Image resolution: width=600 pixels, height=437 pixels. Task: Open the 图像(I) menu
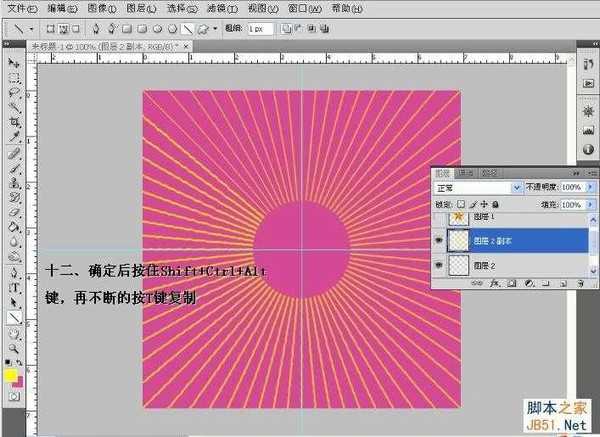click(102, 8)
